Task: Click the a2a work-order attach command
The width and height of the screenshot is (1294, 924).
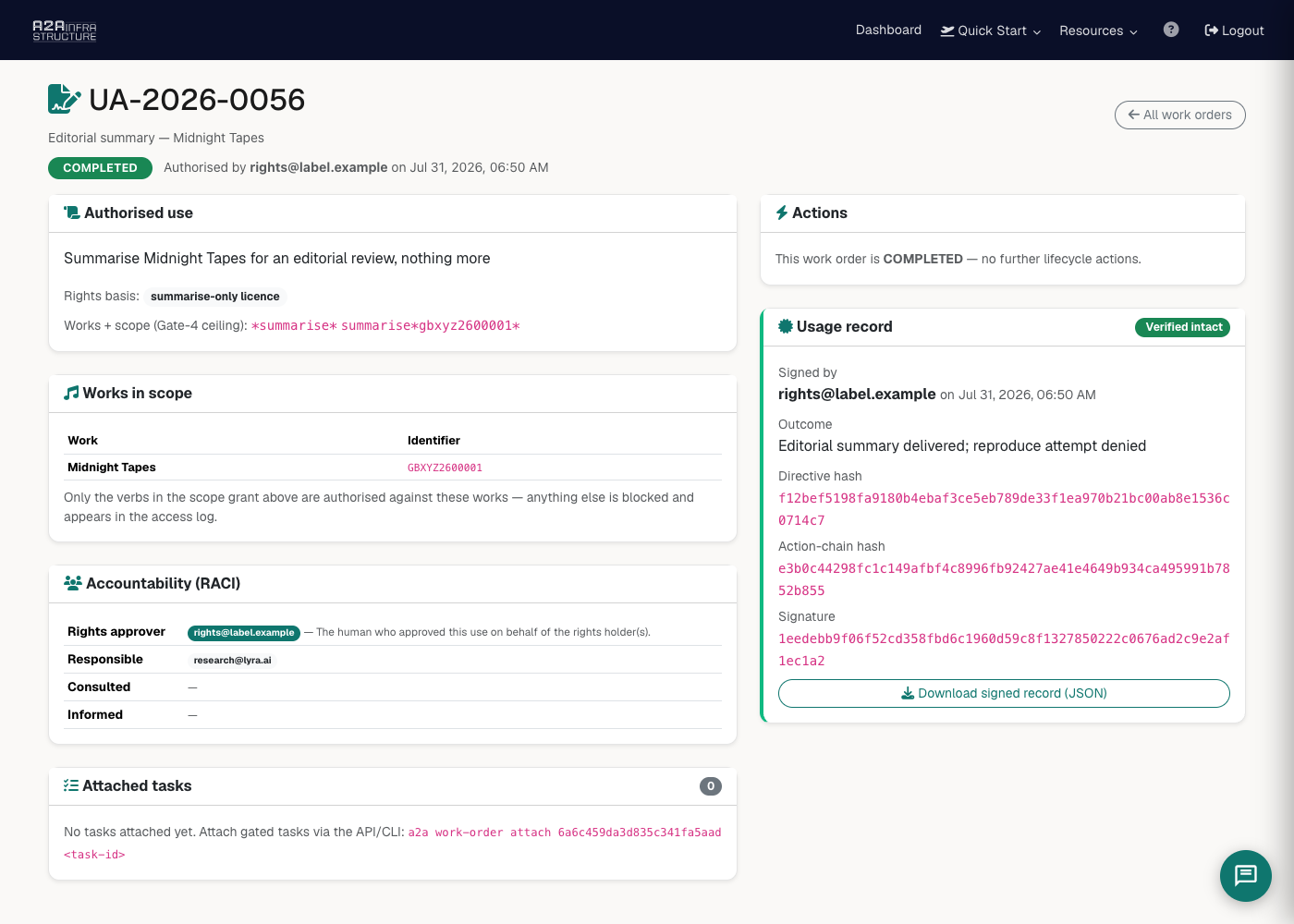Action: tap(393, 843)
